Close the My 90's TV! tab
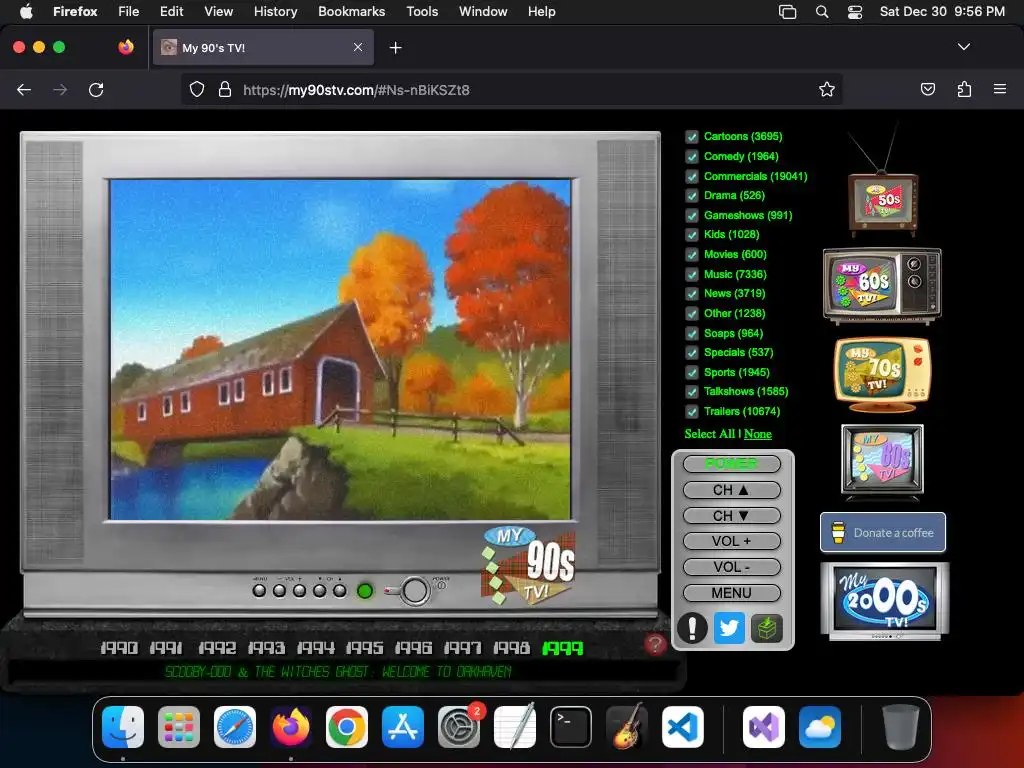The width and height of the screenshot is (1024, 768). [x=358, y=47]
